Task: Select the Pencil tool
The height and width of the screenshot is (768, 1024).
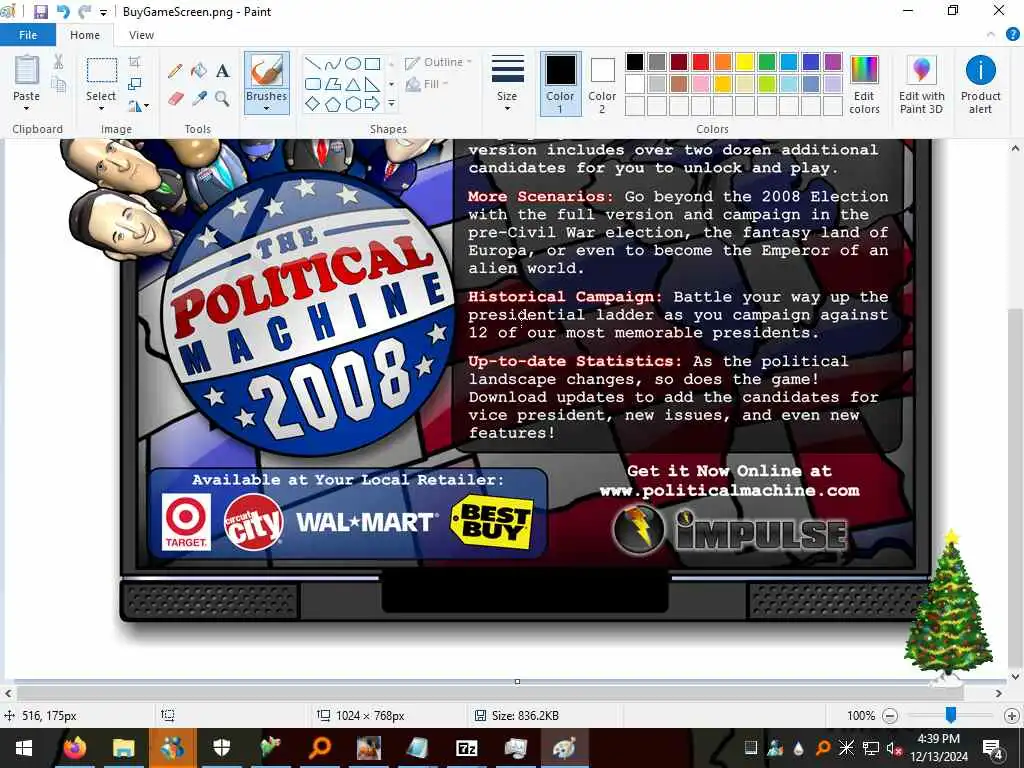Action: pyautogui.click(x=174, y=71)
